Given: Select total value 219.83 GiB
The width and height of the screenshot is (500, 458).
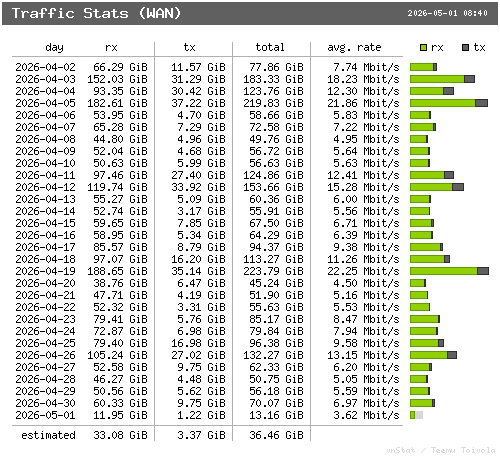Looking at the screenshot, I should point(273,103).
